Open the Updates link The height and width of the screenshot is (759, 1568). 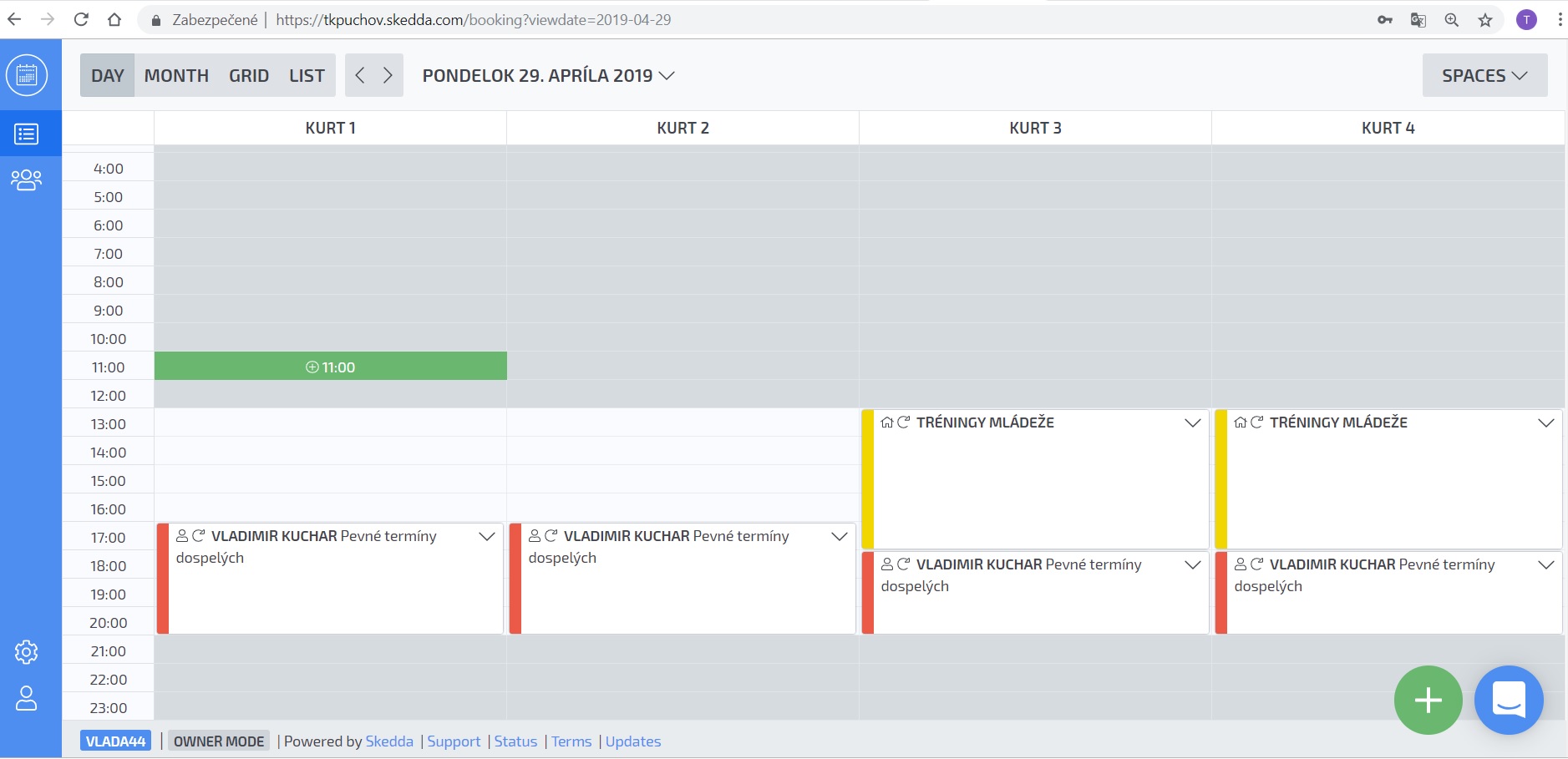[633, 741]
